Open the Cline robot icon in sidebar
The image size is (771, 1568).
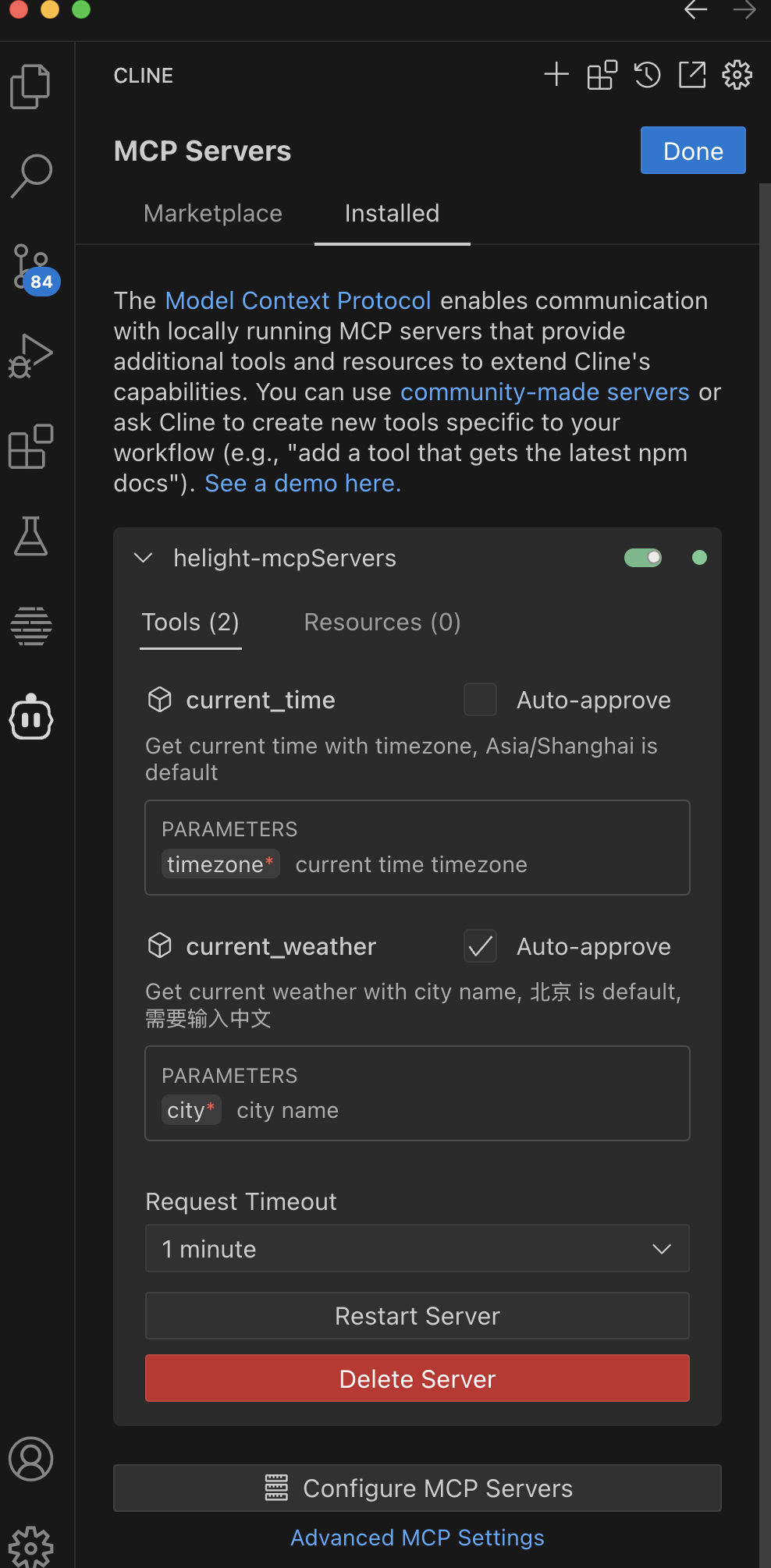tap(30, 716)
